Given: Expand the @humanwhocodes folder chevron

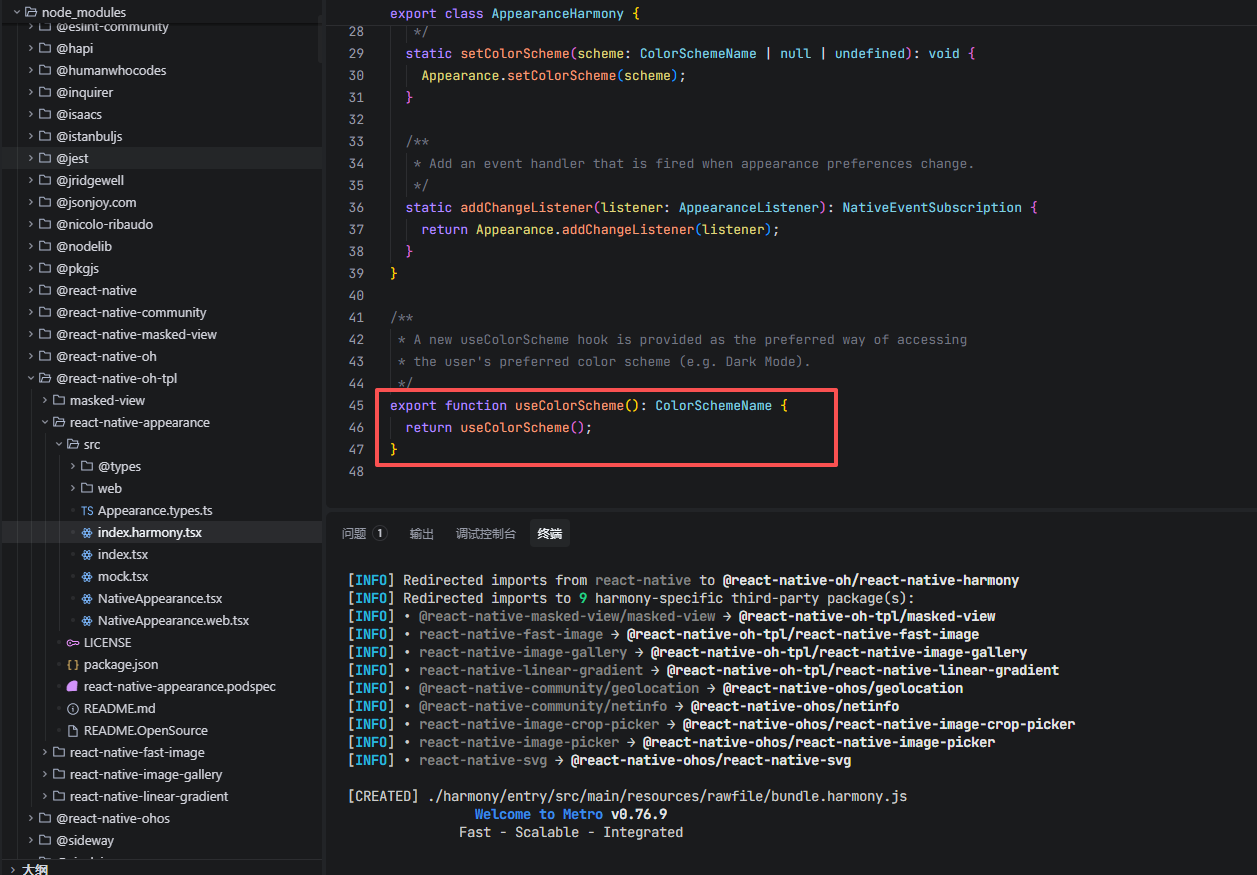Looking at the screenshot, I should point(31,70).
